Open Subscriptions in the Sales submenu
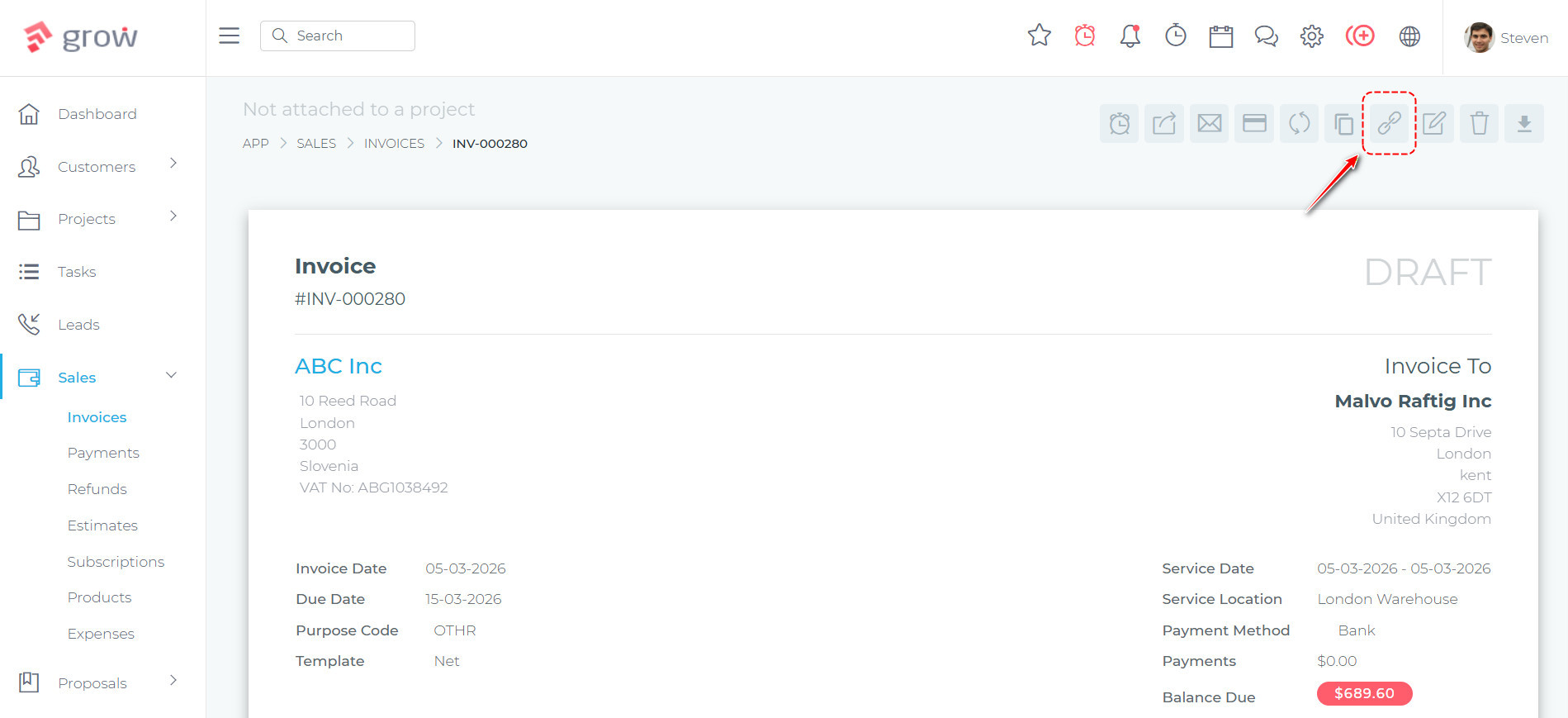1568x718 pixels. (x=116, y=562)
